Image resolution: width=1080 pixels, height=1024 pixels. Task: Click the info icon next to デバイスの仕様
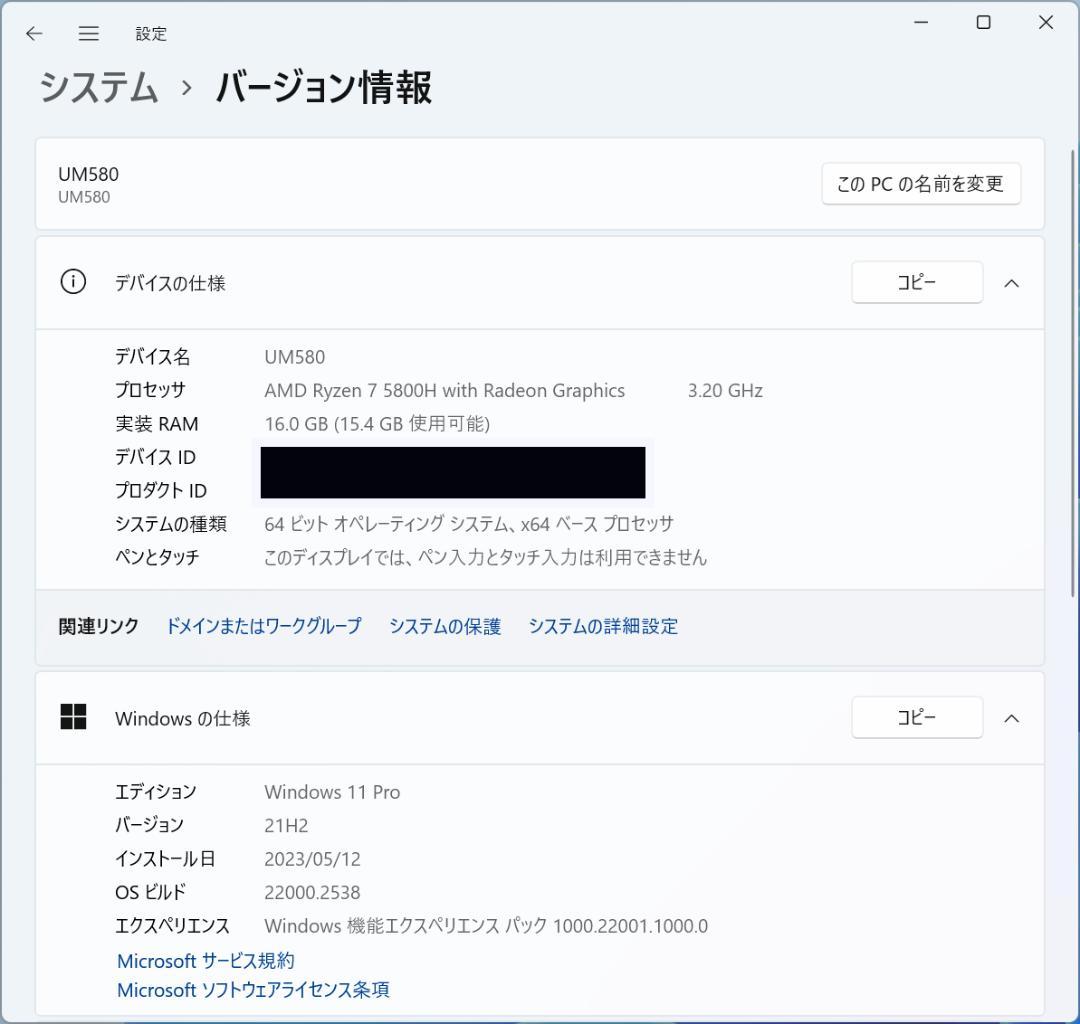(72, 282)
